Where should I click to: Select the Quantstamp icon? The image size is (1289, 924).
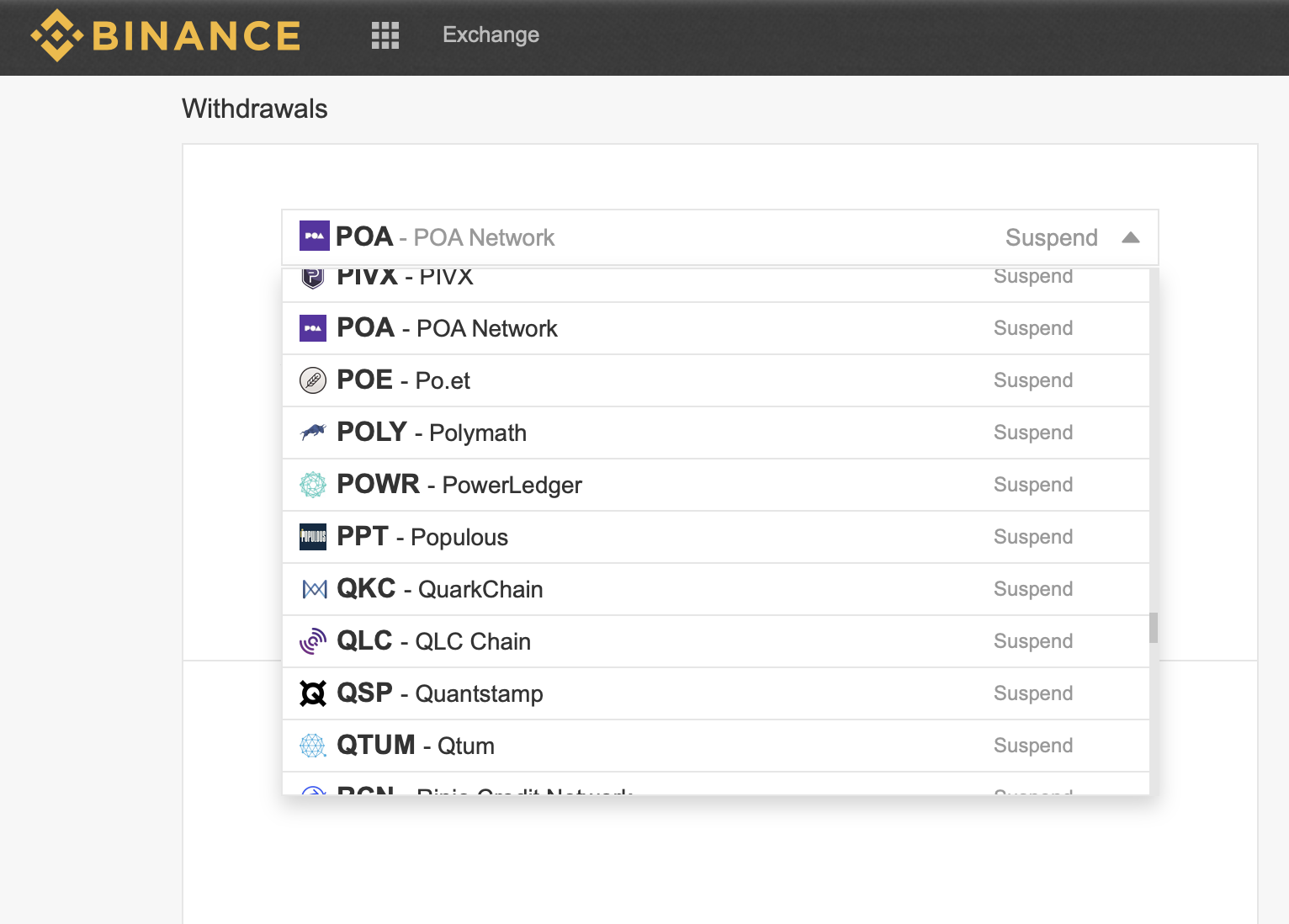[x=312, y=693]
